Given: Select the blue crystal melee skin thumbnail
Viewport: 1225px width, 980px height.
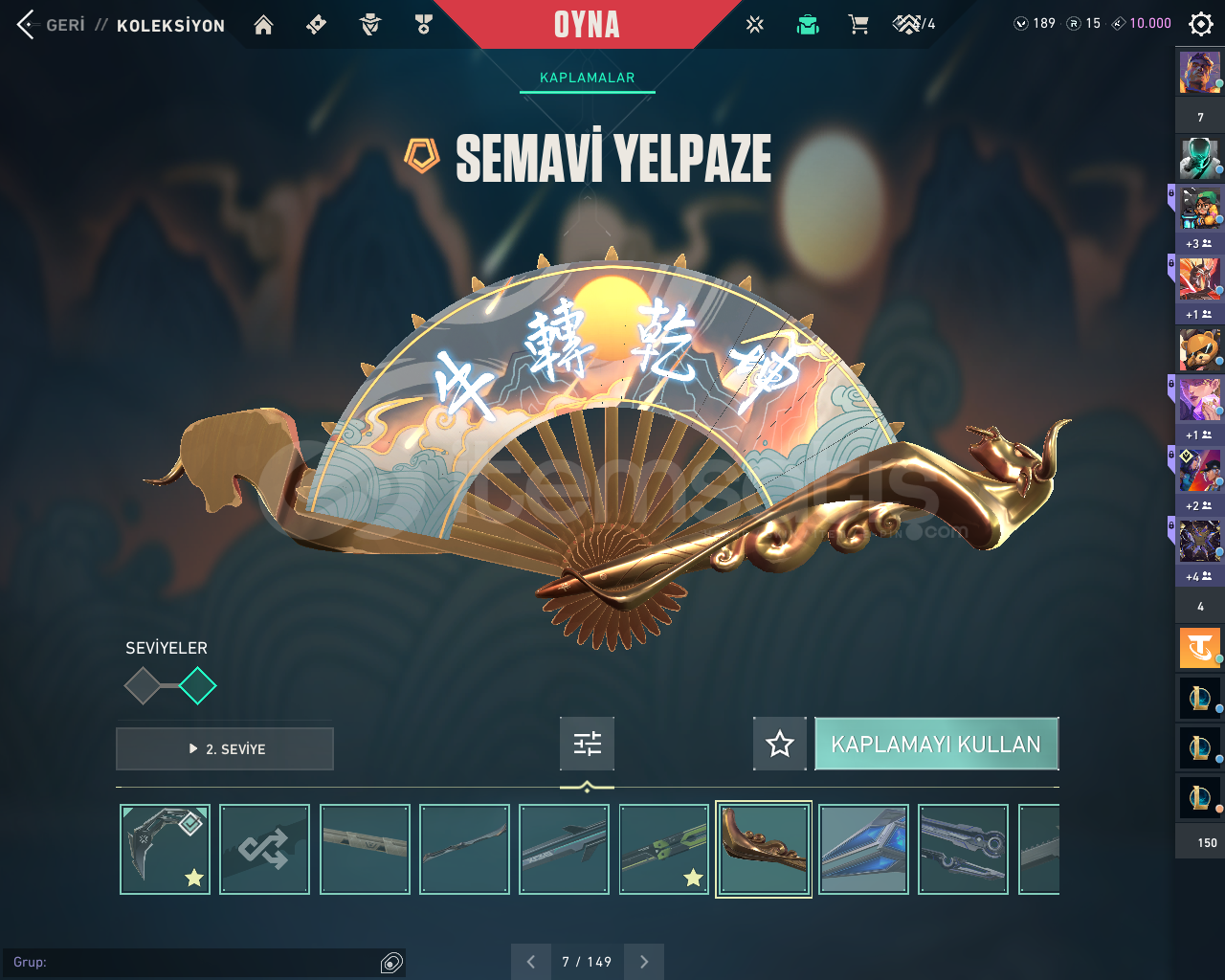Looking at the screenshot, I should click(863, 849).
